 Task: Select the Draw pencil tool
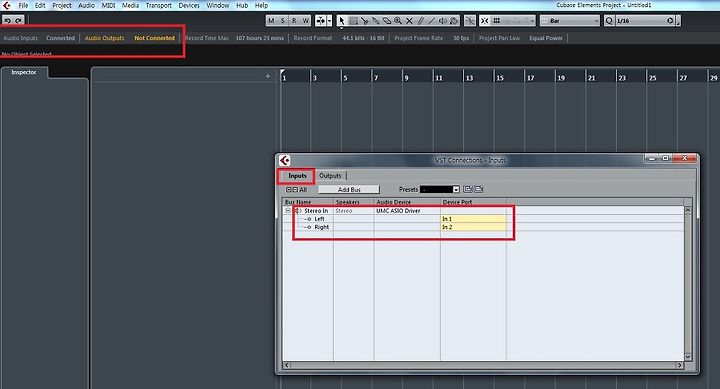[421, 21]
